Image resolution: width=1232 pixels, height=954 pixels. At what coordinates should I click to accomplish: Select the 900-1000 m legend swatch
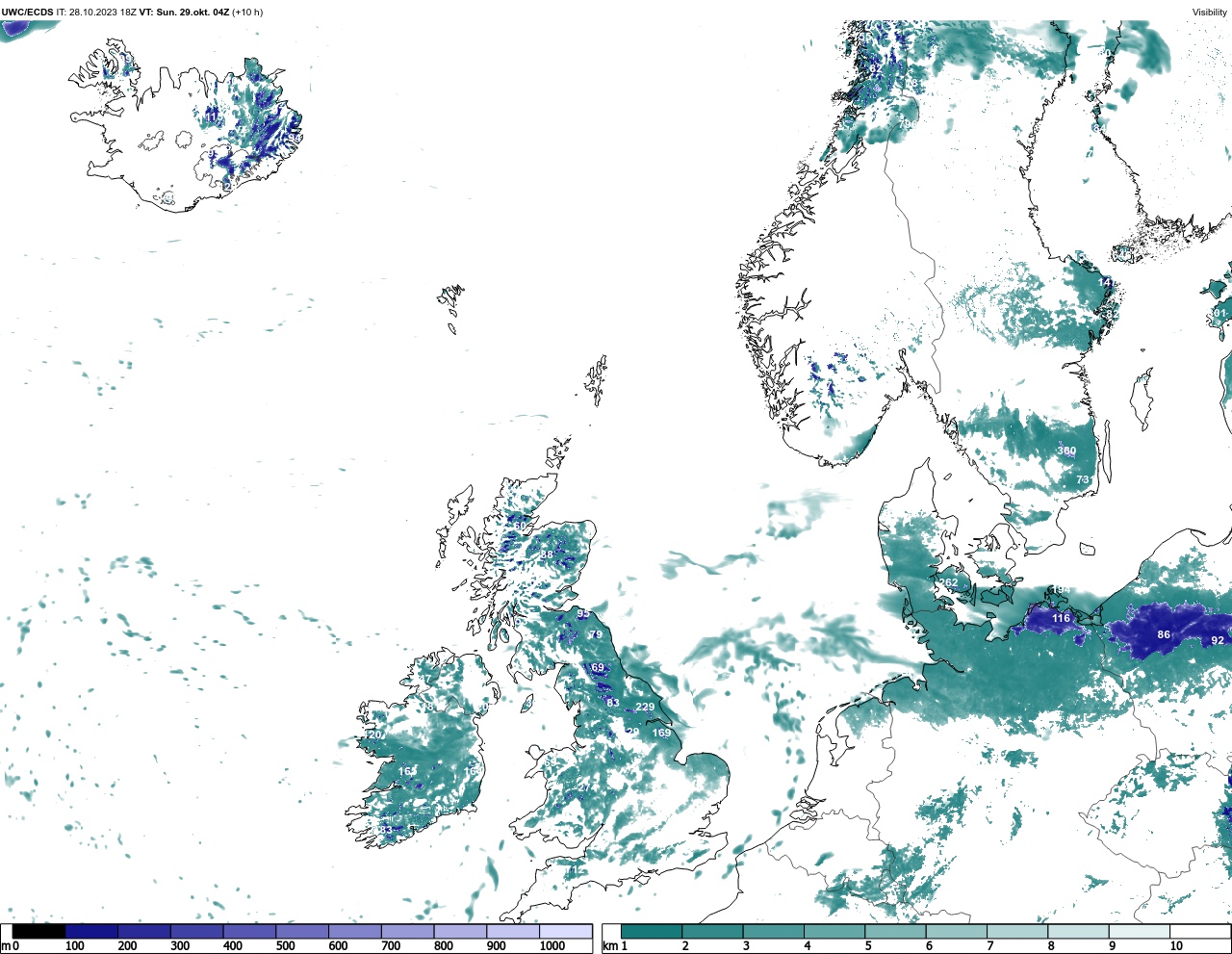[x=513, y=931]
